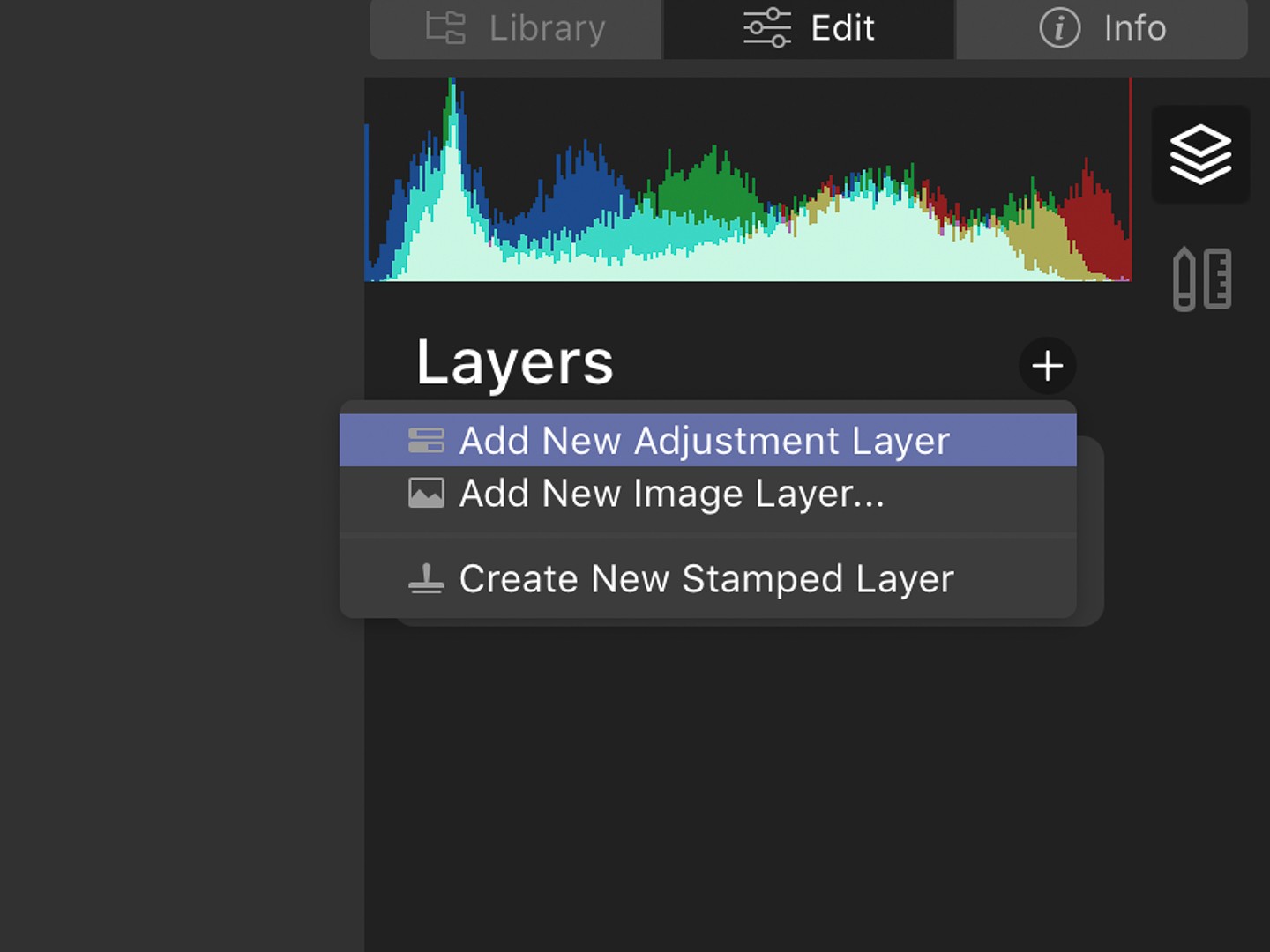
Task: Click the image layer picture icon
Action: pos(426,493)
